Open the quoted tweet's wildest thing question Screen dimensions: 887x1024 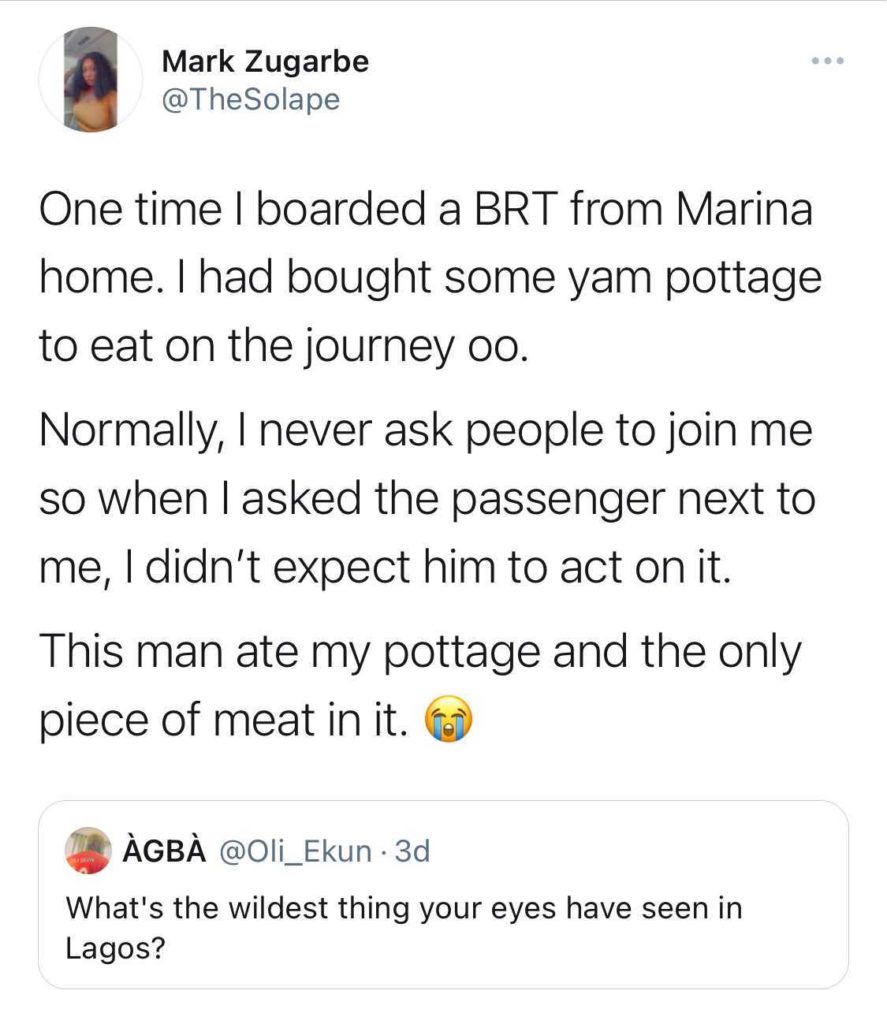coord(404,908)
